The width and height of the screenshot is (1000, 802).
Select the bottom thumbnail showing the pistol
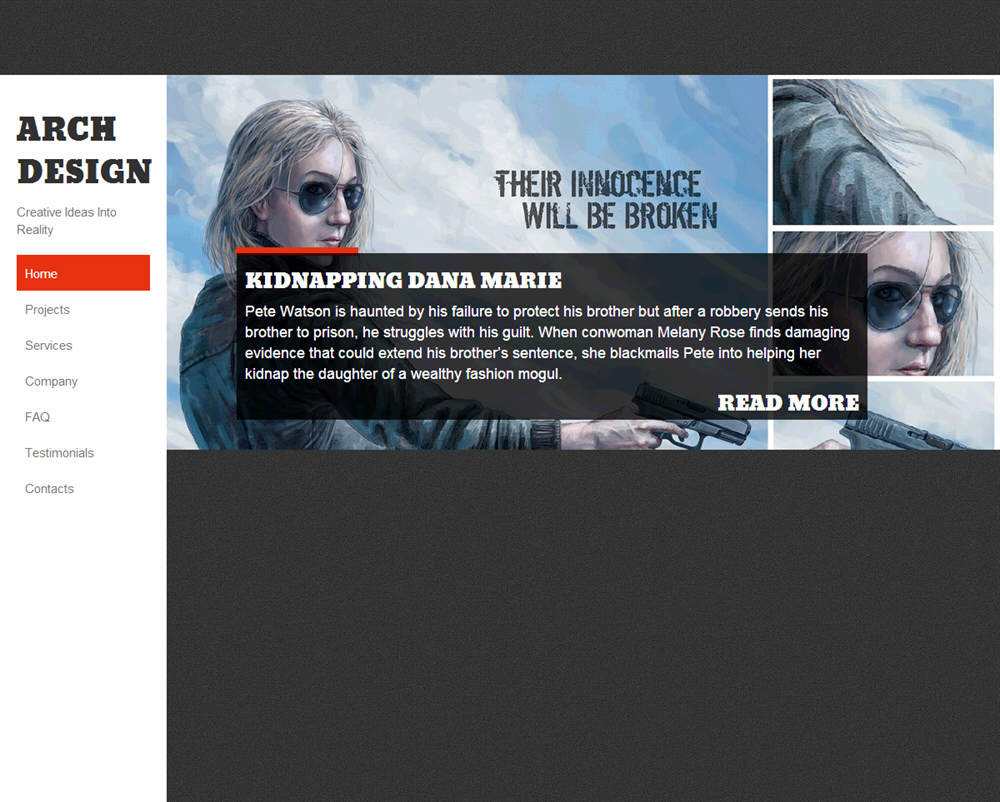coord(883,416)
